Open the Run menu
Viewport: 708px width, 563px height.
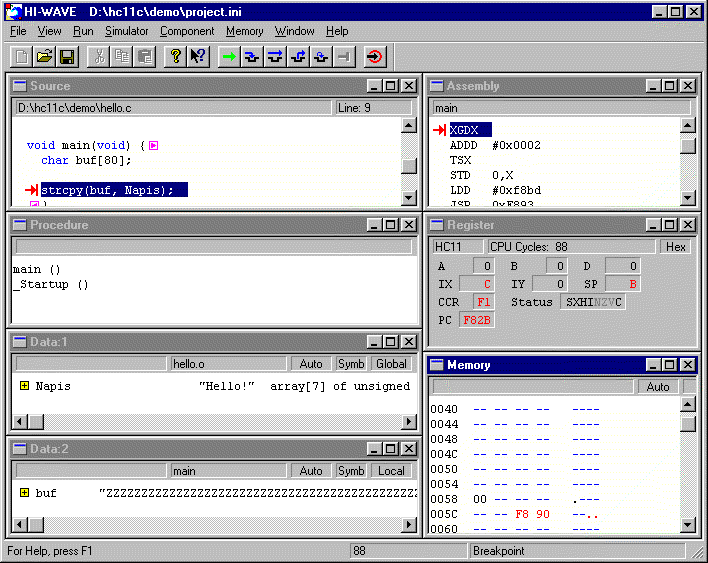coord(83,31)
